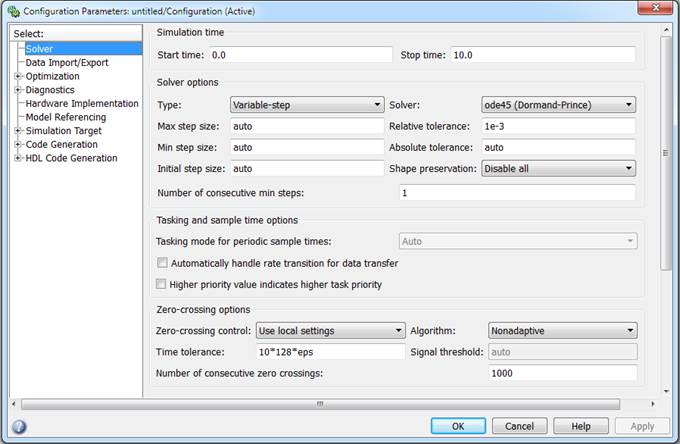
Task: Click the Max step size field
Action: (x=307, y=126)
